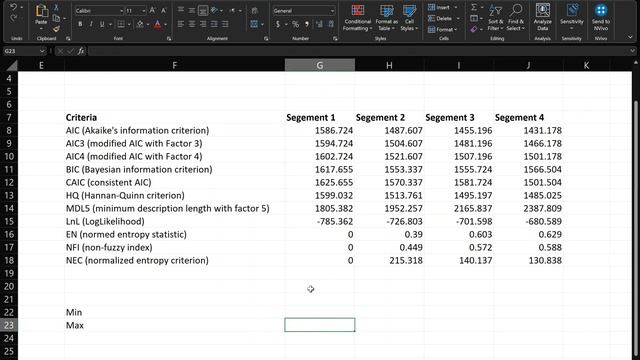Screen dimensions: 640x360
Task: Middle align cell contents
Action: point(191,10)
